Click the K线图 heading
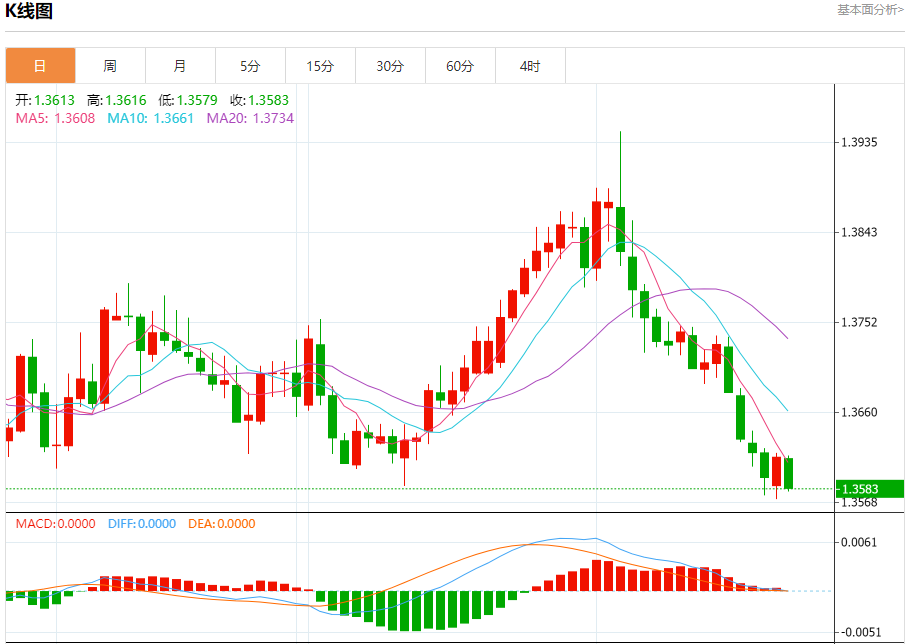This screenshot has width=914, height=644. click(x=29, y=11)
